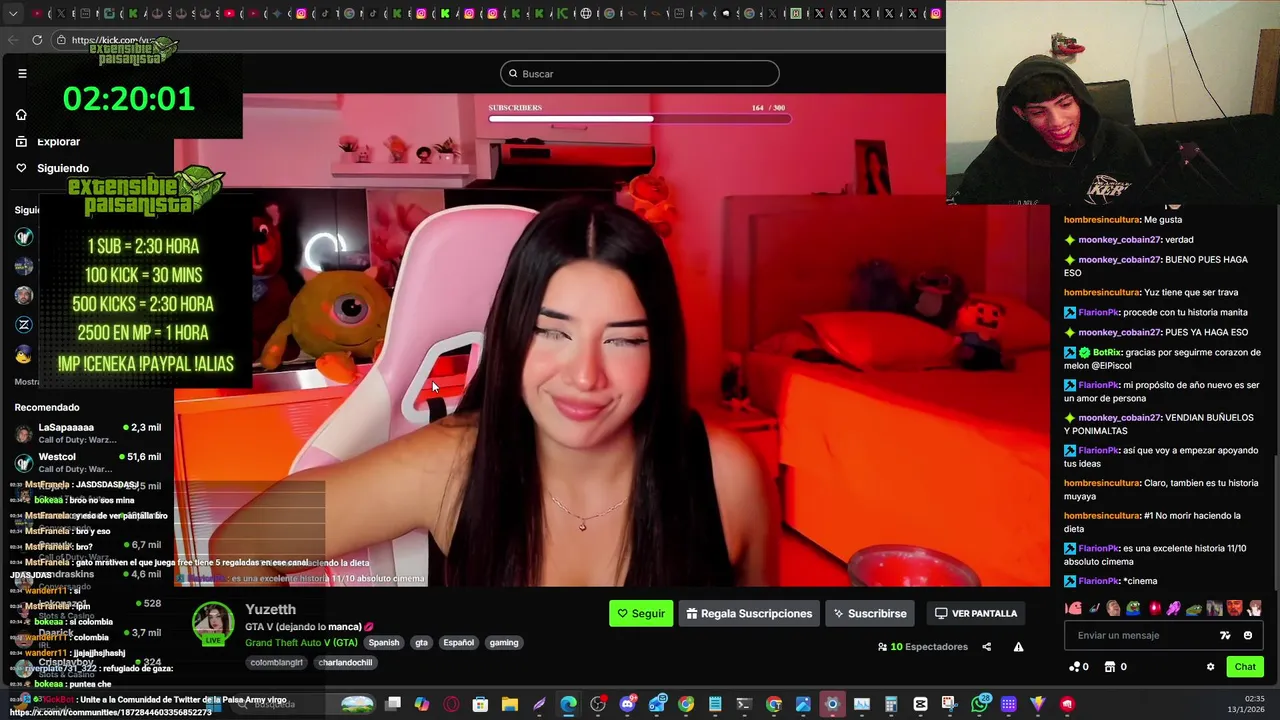Open the Explorar page
The image size is (1280, 720).
58,142
